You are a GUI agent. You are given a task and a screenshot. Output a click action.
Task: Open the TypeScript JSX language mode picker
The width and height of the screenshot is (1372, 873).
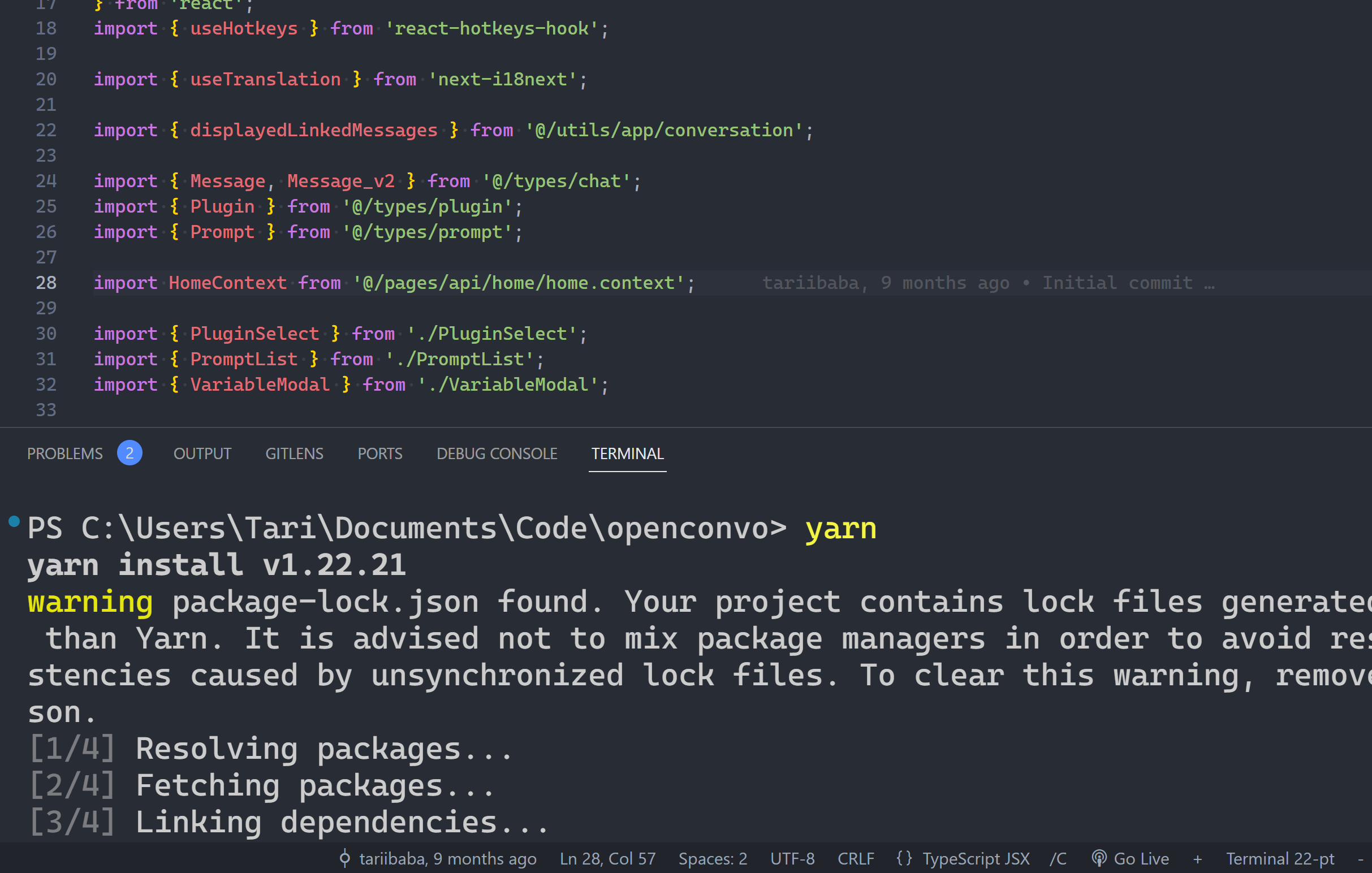(976, 858)
